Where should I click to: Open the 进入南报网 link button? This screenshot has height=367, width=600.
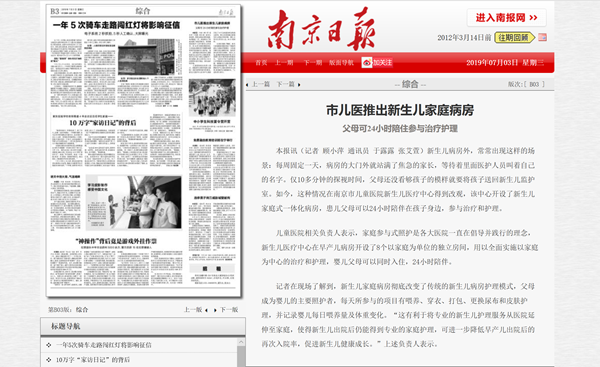click(506, 18)
